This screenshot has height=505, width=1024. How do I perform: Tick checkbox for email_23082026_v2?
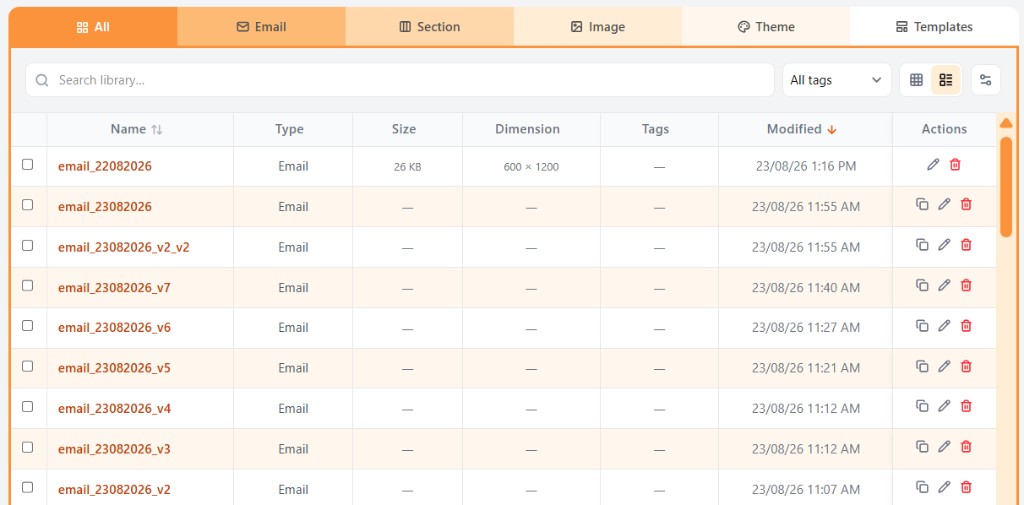coord(27,487)
